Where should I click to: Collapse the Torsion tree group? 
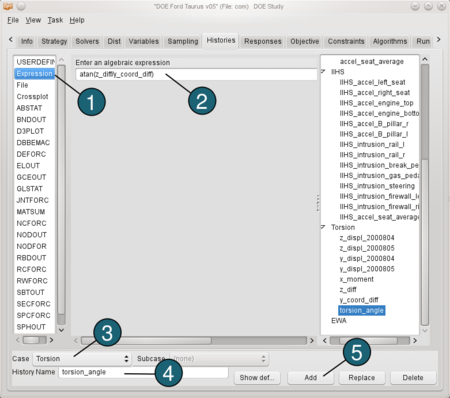323,227
